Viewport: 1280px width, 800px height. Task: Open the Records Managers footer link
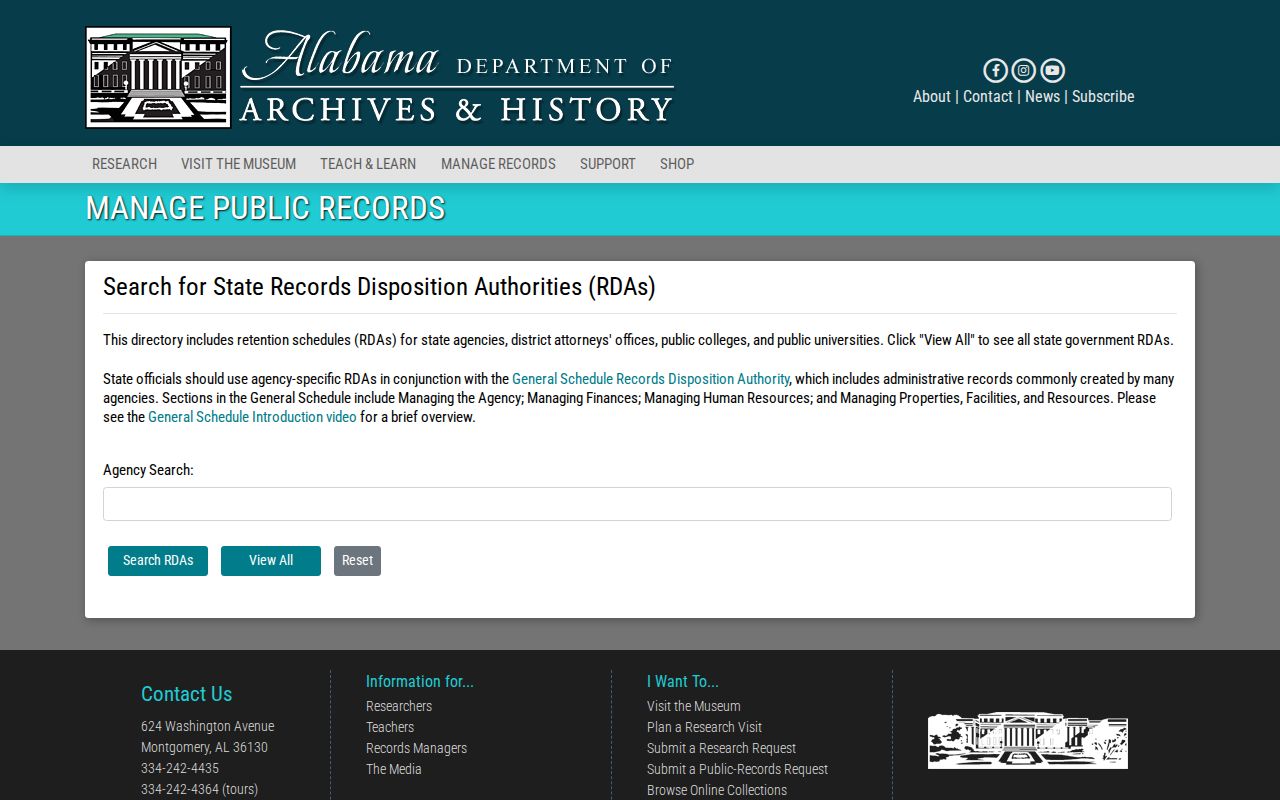(416, 748)
